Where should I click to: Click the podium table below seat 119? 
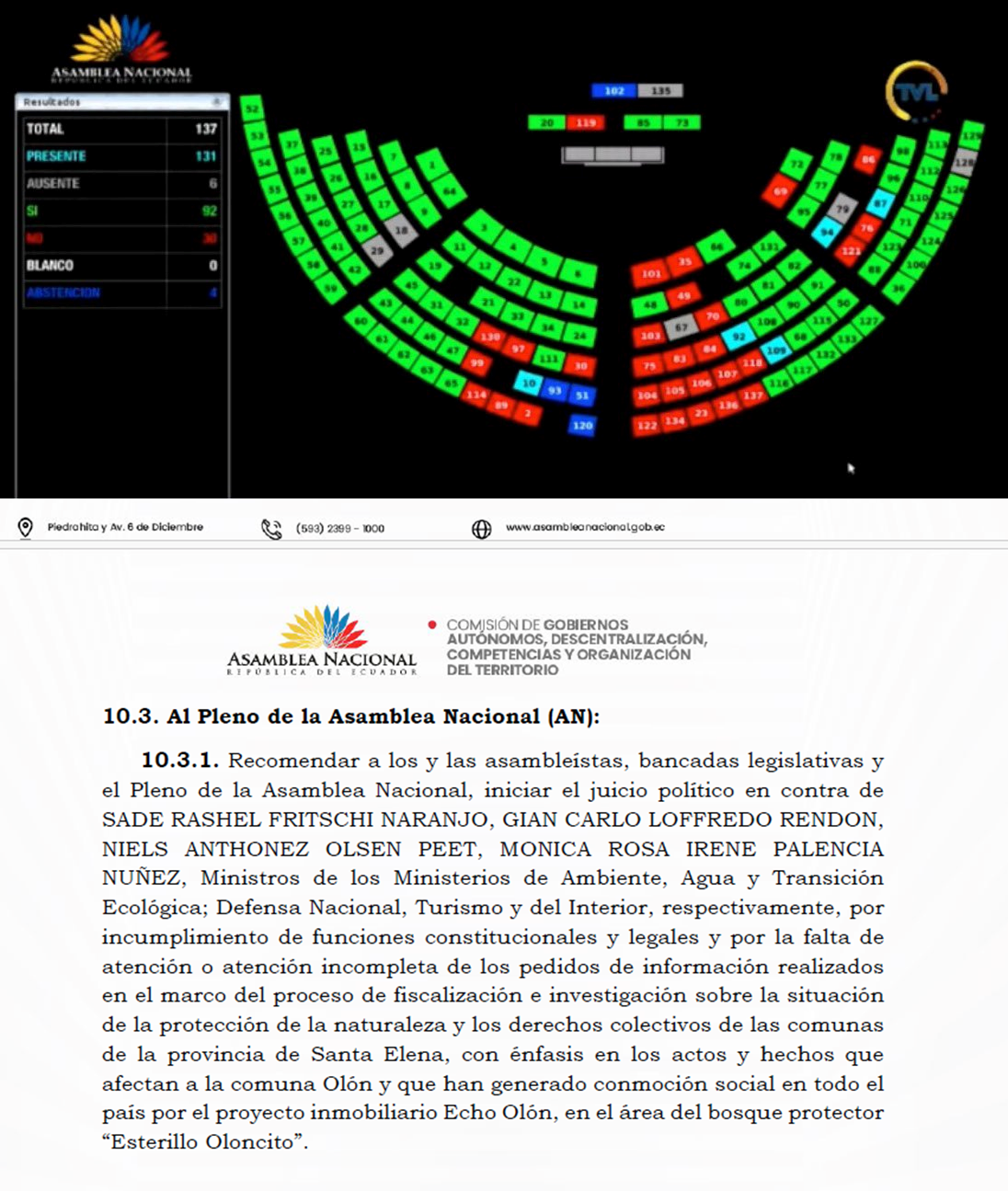[x=613, y=155]
